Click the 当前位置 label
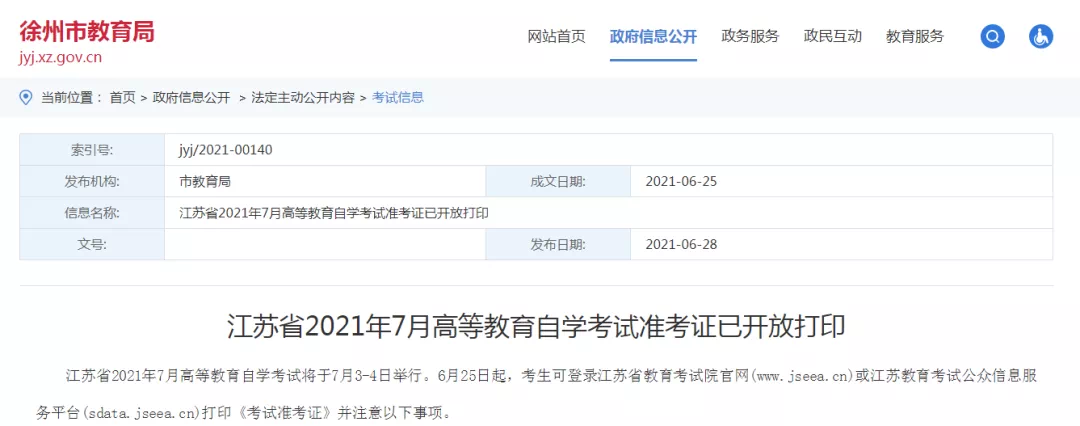The image size is (1080, 426). click(71, 98)
